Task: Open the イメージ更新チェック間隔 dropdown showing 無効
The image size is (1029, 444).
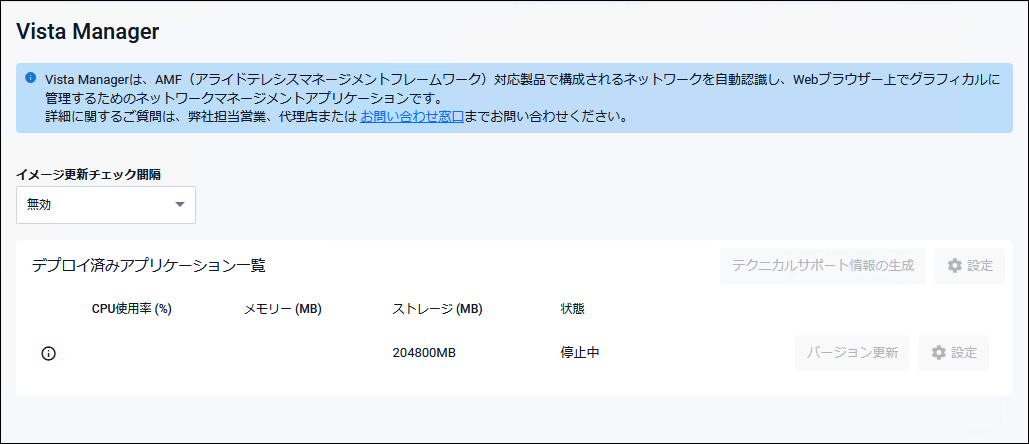Action: (106, 205)
